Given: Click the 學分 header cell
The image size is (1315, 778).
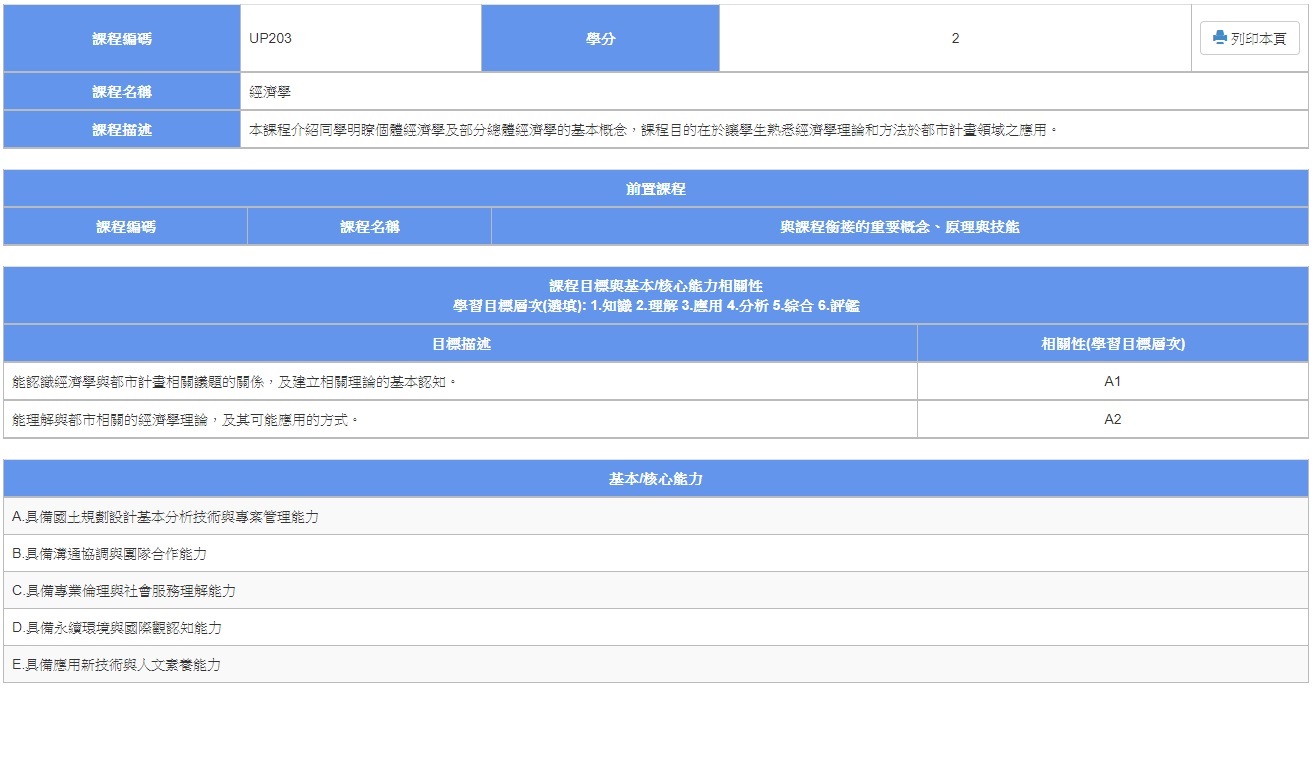Looking at the screenshot, I should pos(600,38).
